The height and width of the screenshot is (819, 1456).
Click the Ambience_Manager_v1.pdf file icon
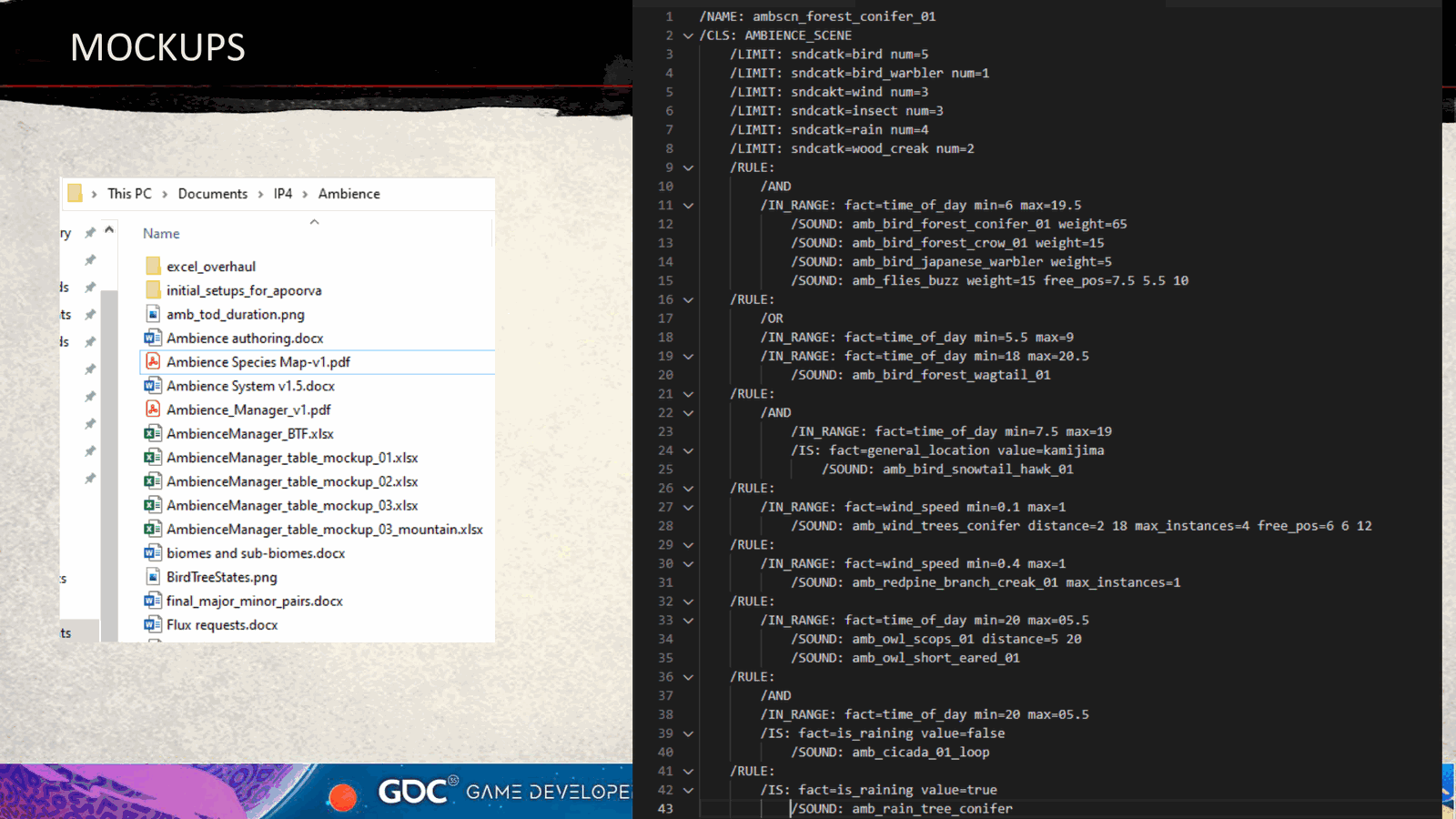pyautogui.click(x=153, y=409)
